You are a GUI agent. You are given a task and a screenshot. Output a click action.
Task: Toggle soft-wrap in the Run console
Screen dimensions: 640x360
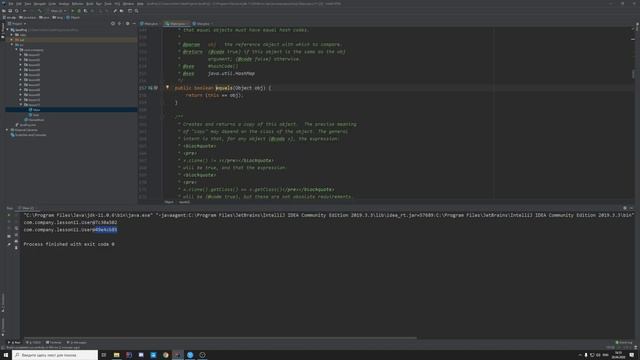16,228
